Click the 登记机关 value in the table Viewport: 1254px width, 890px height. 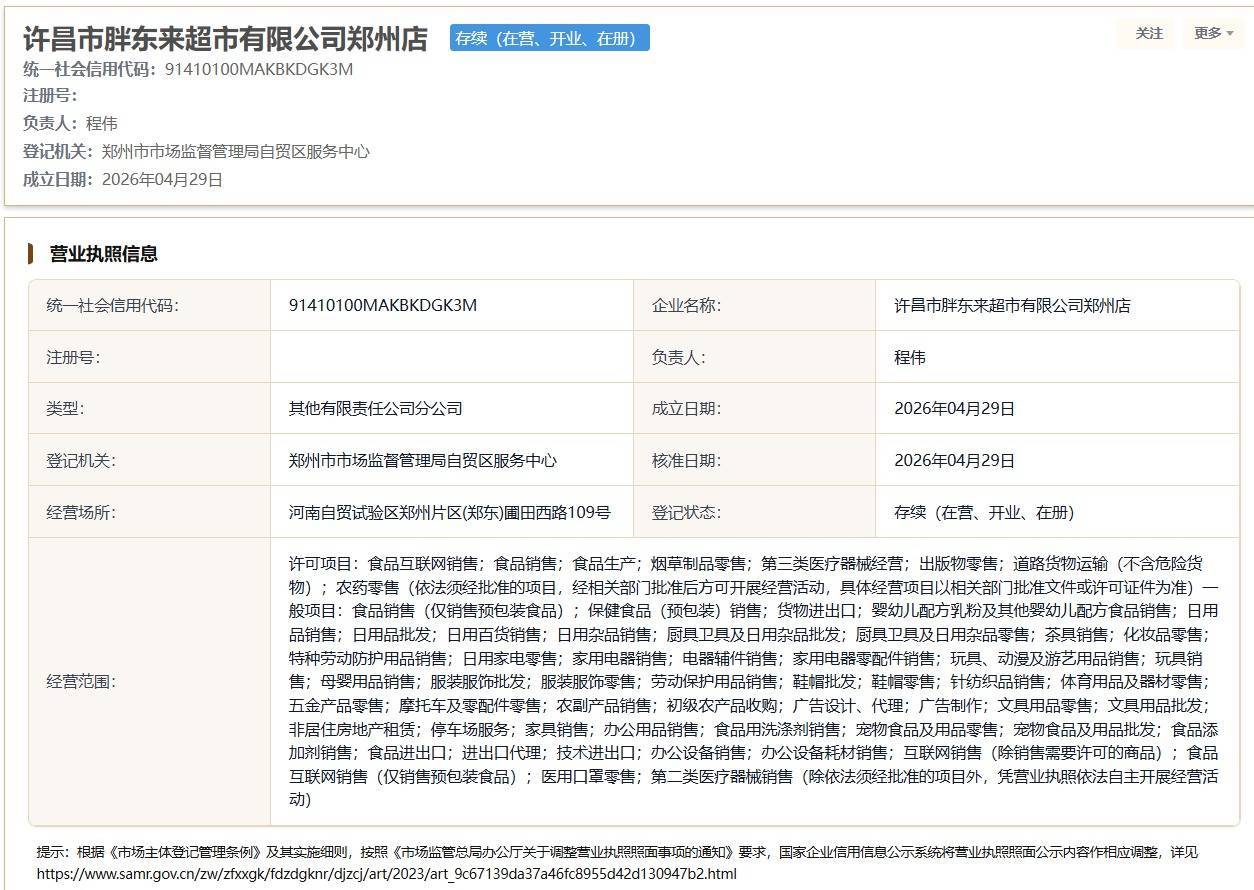click(x=422, y=460)
